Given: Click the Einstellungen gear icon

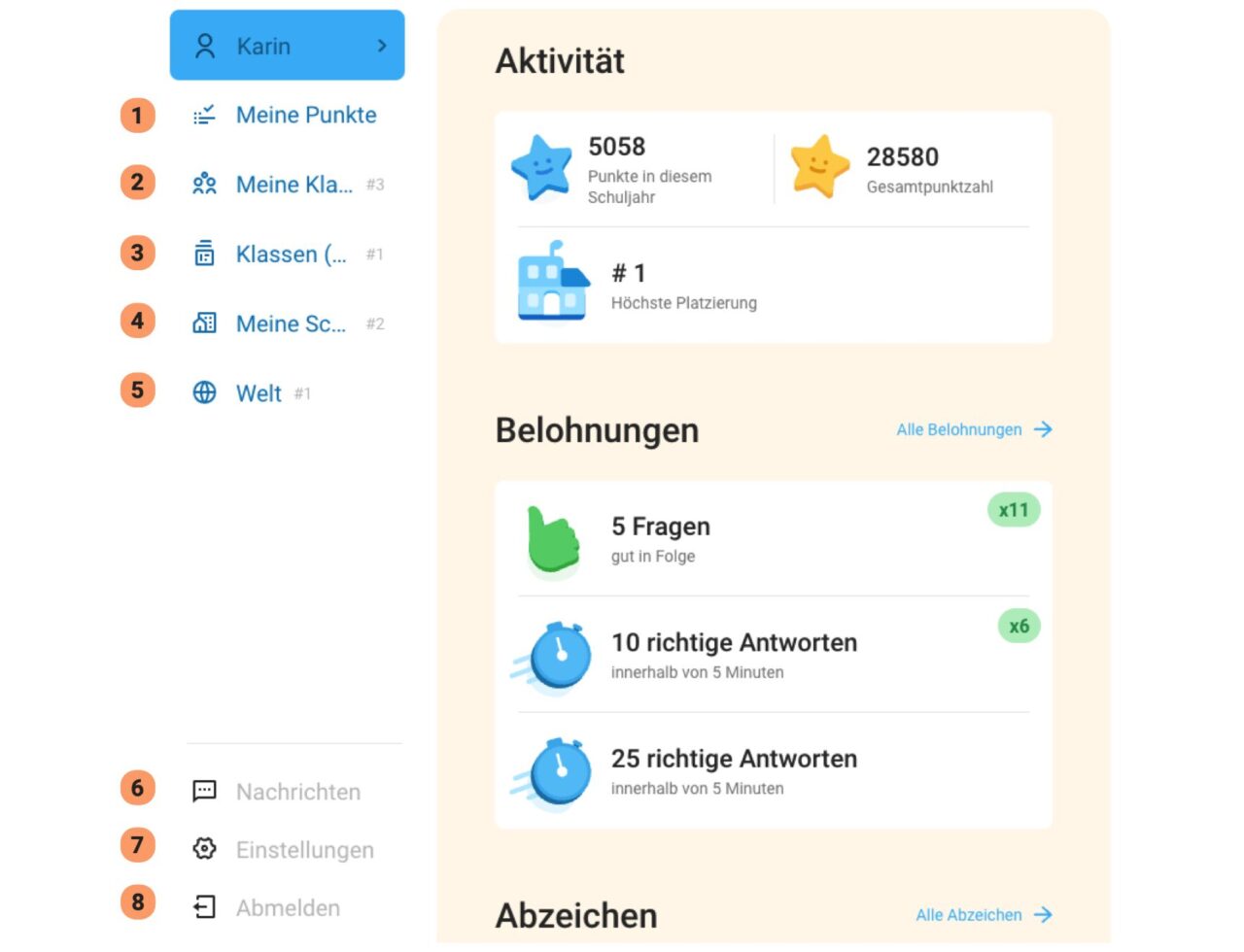Looking at the screenshot, I should pyautogui.click(x=204, y=849).
